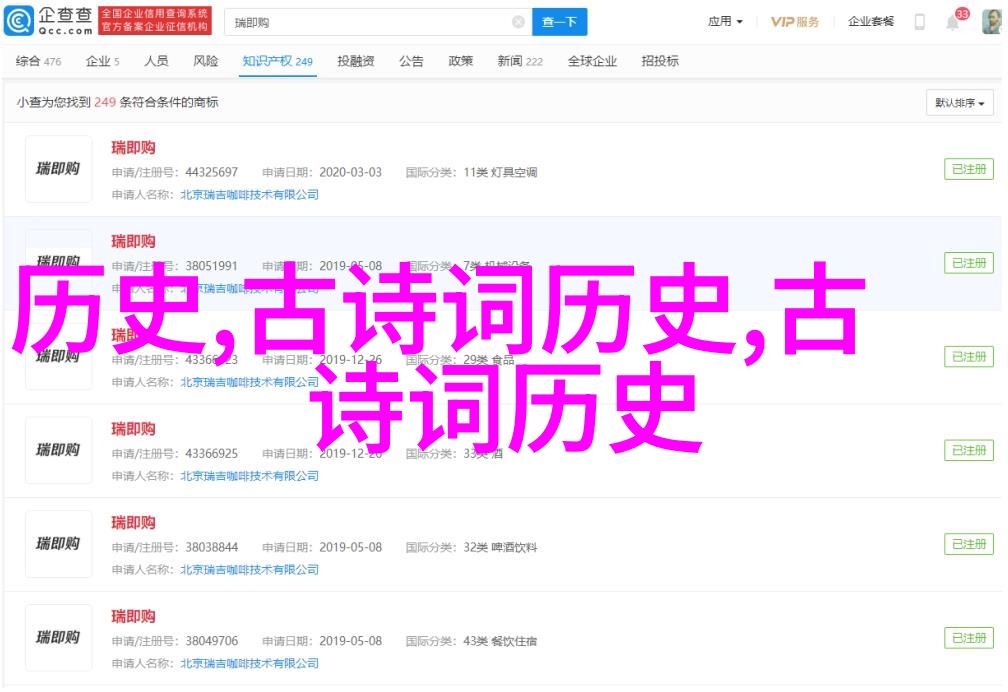The image size is (1008, 692).
Task: Open the VIP服务 link
Action: tap(795, 22)
